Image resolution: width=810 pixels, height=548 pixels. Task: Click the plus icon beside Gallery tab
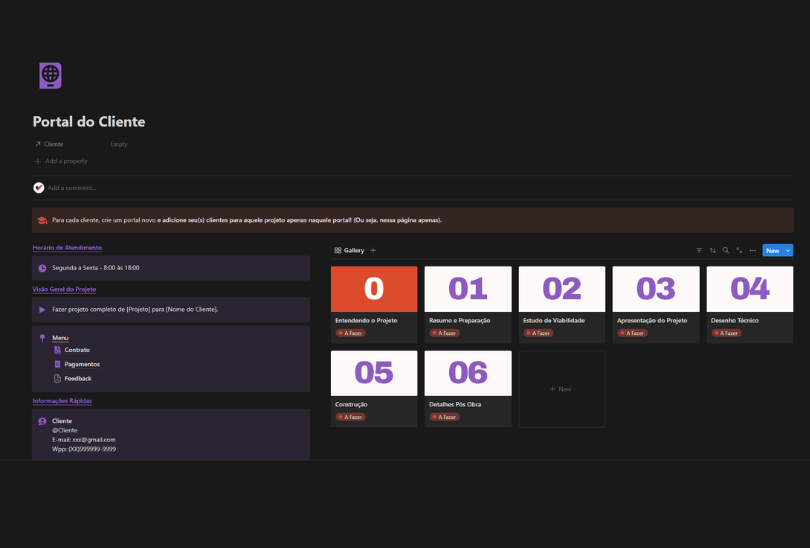coord(373,250)
